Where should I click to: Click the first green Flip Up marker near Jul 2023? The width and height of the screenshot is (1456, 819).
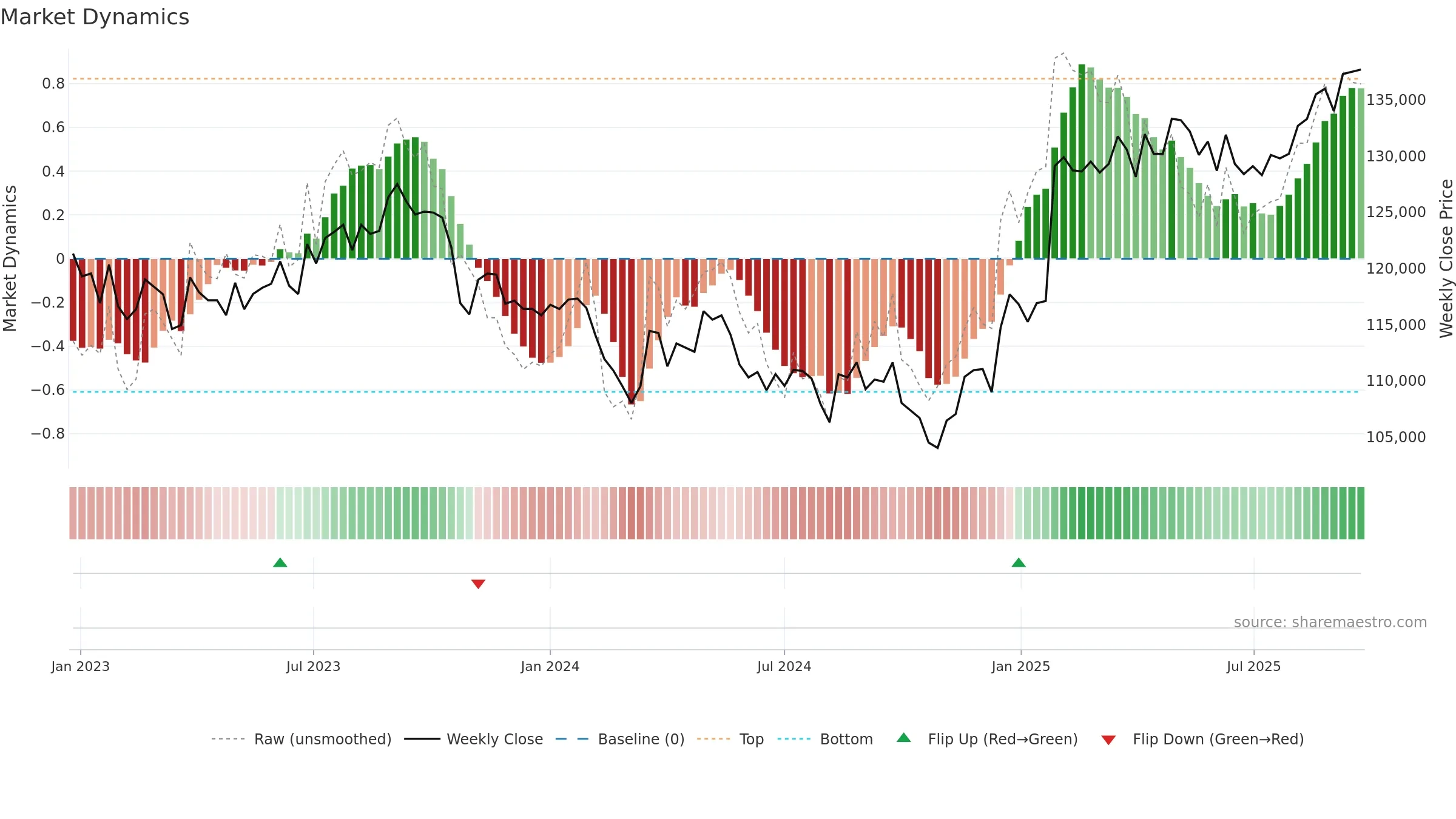pyautogui.click(x=280, y=563)
